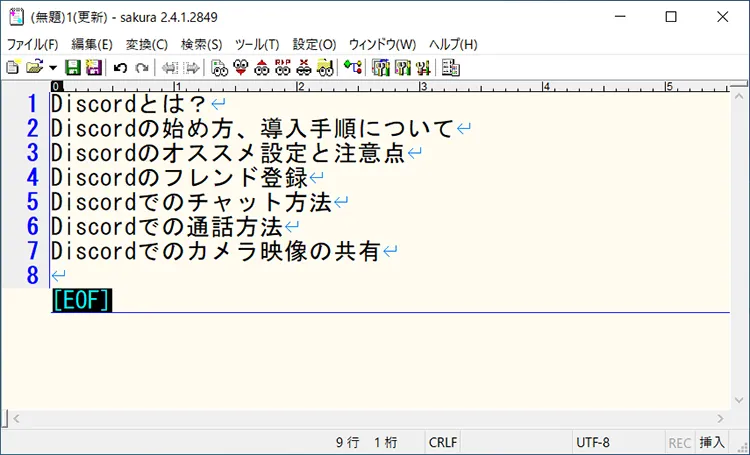Find next with the down-arrow eyes icon
The width and height of the screenshot is (750, 455).
point(241,68)
